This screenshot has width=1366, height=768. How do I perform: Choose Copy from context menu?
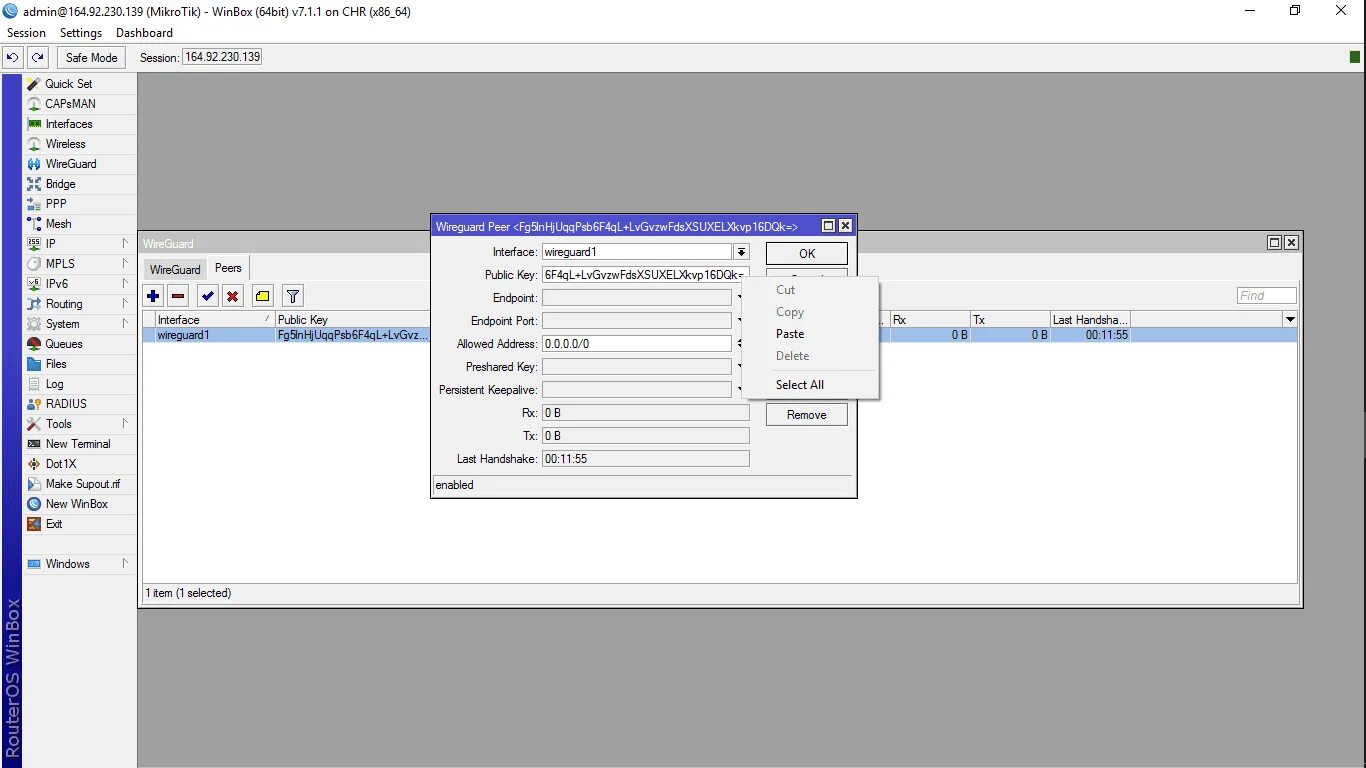tap(790, 312)
